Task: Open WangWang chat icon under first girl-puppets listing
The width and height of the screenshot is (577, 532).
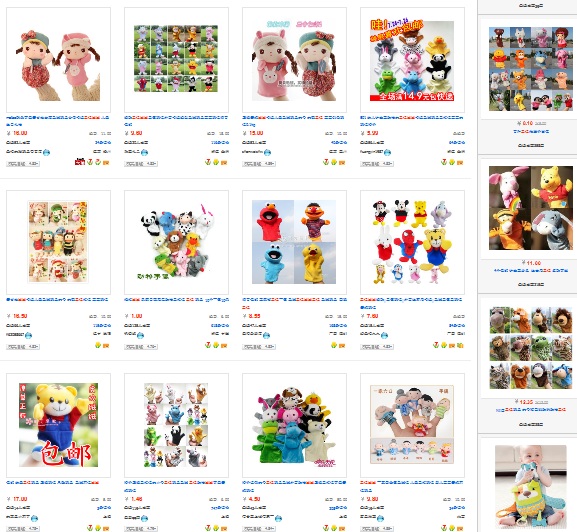Action: pyautogui.click(x=46, y=152)
